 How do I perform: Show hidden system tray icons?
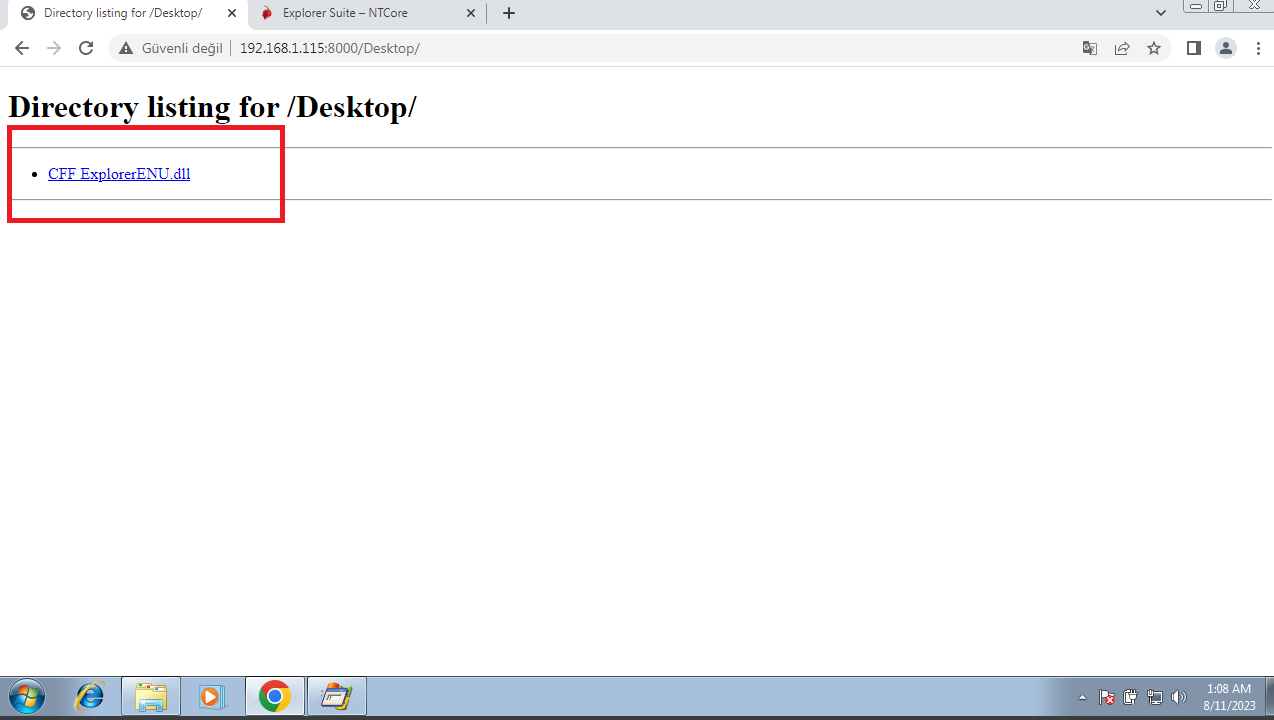click(x=1082, y=697)
